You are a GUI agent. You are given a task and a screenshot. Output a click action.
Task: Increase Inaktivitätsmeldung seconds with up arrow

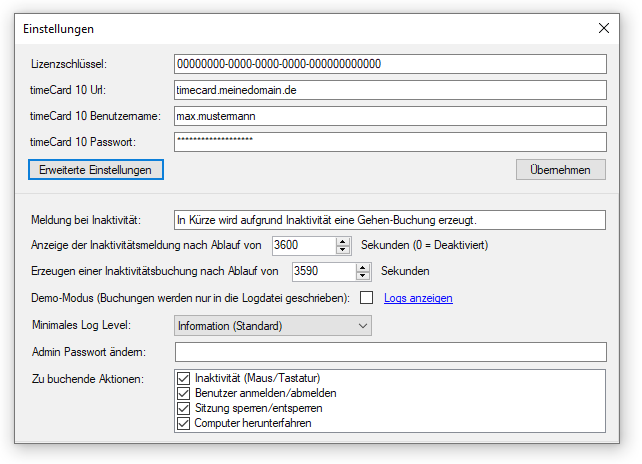[343, 241]
